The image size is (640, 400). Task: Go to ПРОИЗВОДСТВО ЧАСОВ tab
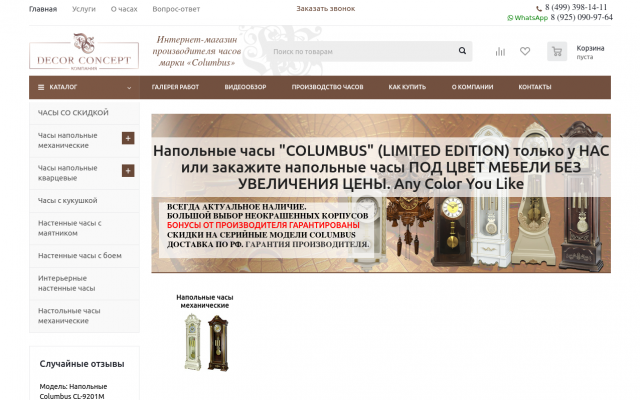[x=327, y=87]
